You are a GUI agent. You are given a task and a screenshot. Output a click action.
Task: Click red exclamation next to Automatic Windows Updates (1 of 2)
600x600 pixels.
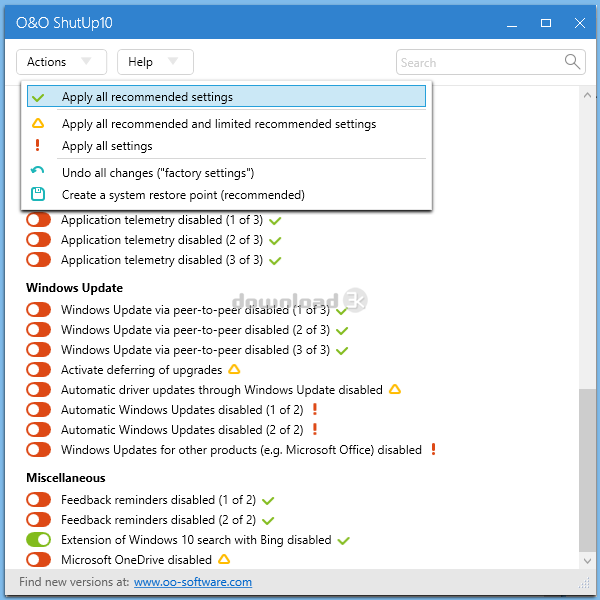314,410
